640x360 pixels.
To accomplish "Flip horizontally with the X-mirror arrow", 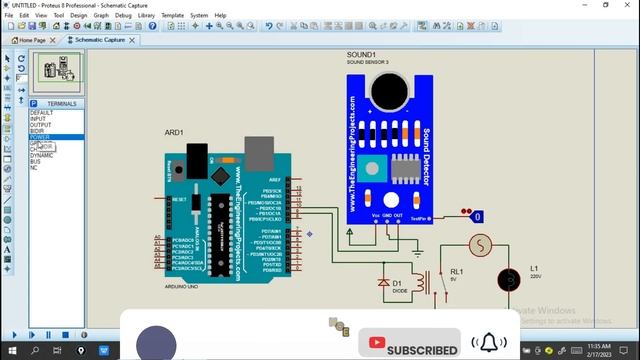I will click(x=22, y=90).
